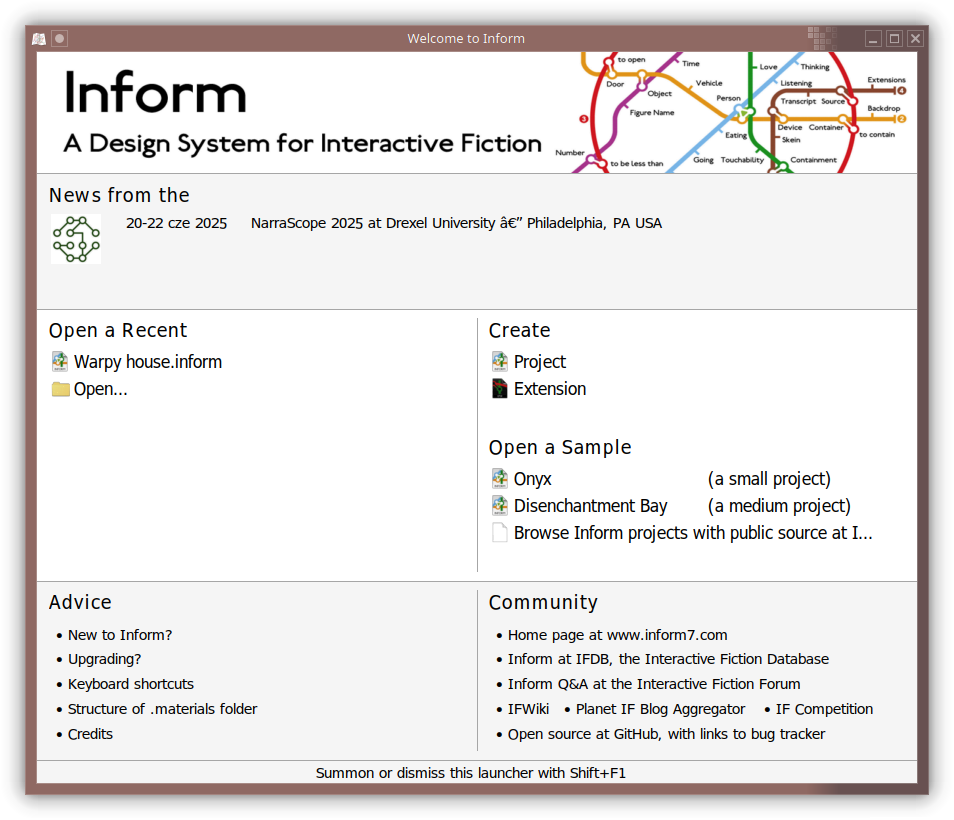Image resolution: width=954 pixels, height=820 pixels.
Task: Click the green network news icon
Action: [76, 239]
